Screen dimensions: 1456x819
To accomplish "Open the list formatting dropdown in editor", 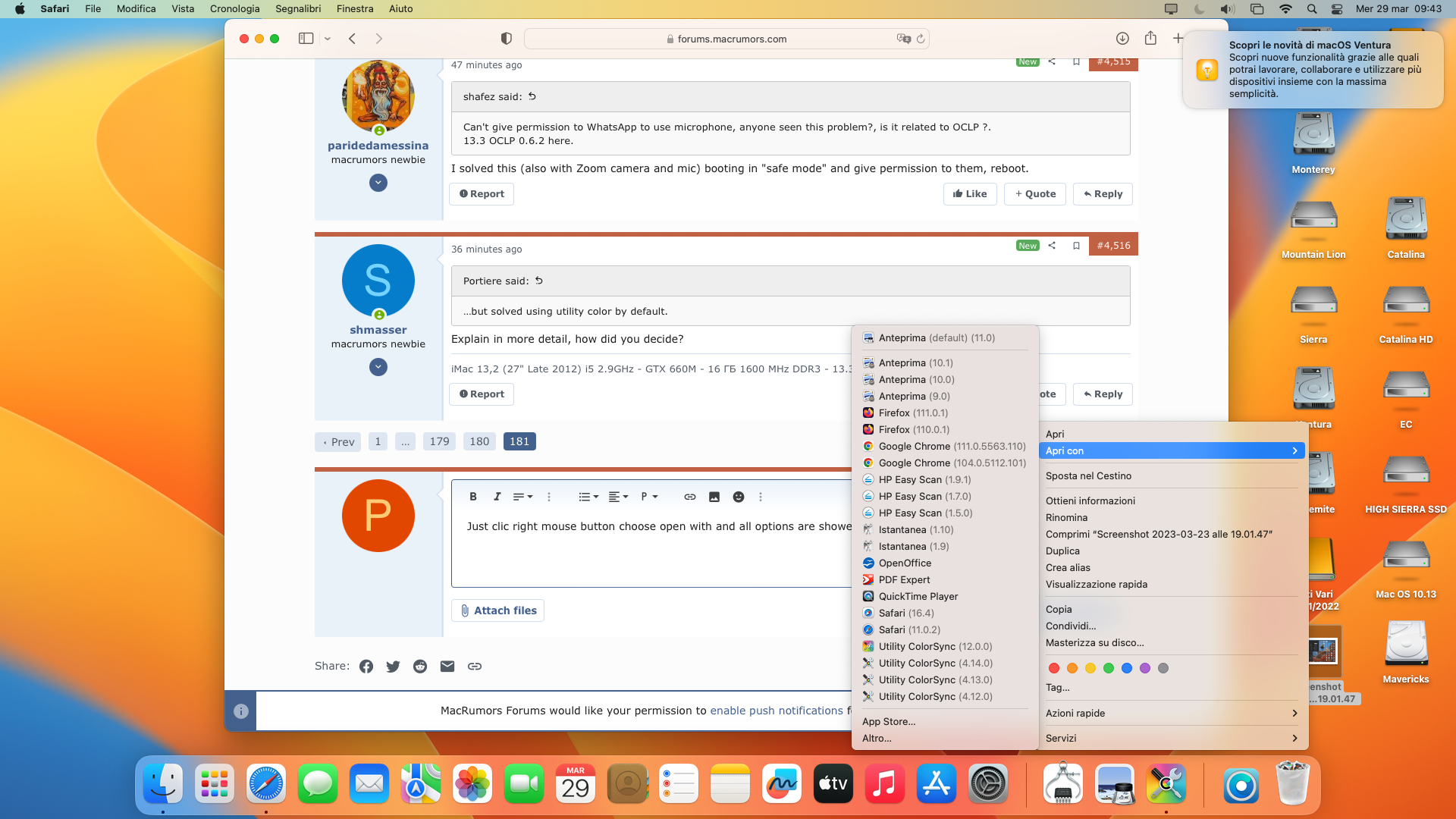I will (x=588, y=497).
